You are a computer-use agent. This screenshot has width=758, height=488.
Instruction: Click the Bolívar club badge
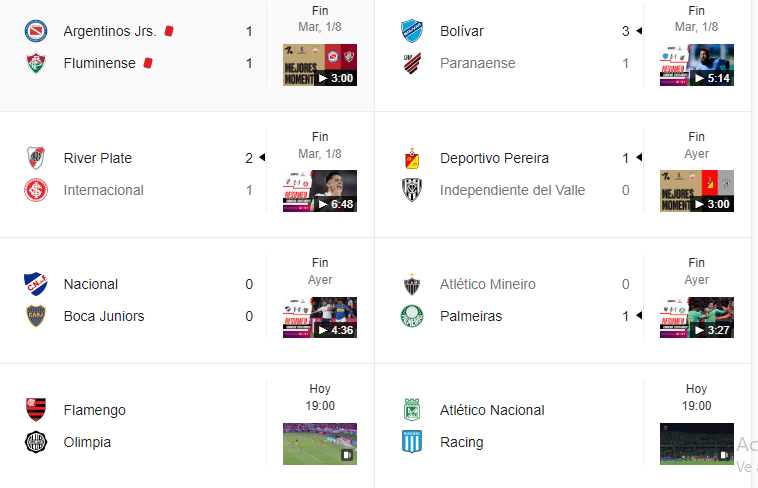412,31
